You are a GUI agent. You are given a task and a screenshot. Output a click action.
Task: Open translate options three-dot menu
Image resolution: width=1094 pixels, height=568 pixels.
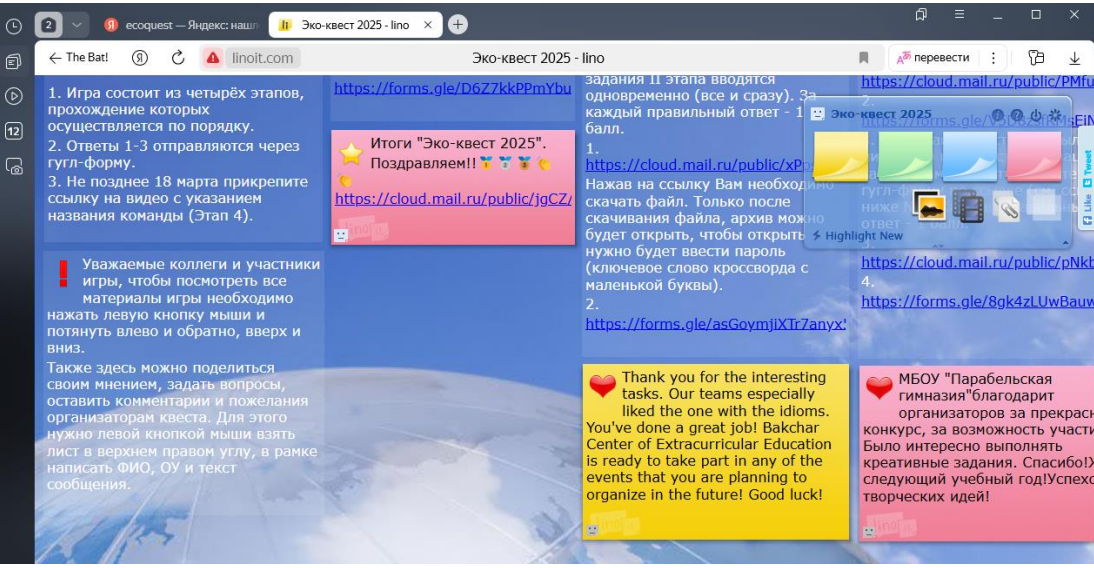pos(993,58)
